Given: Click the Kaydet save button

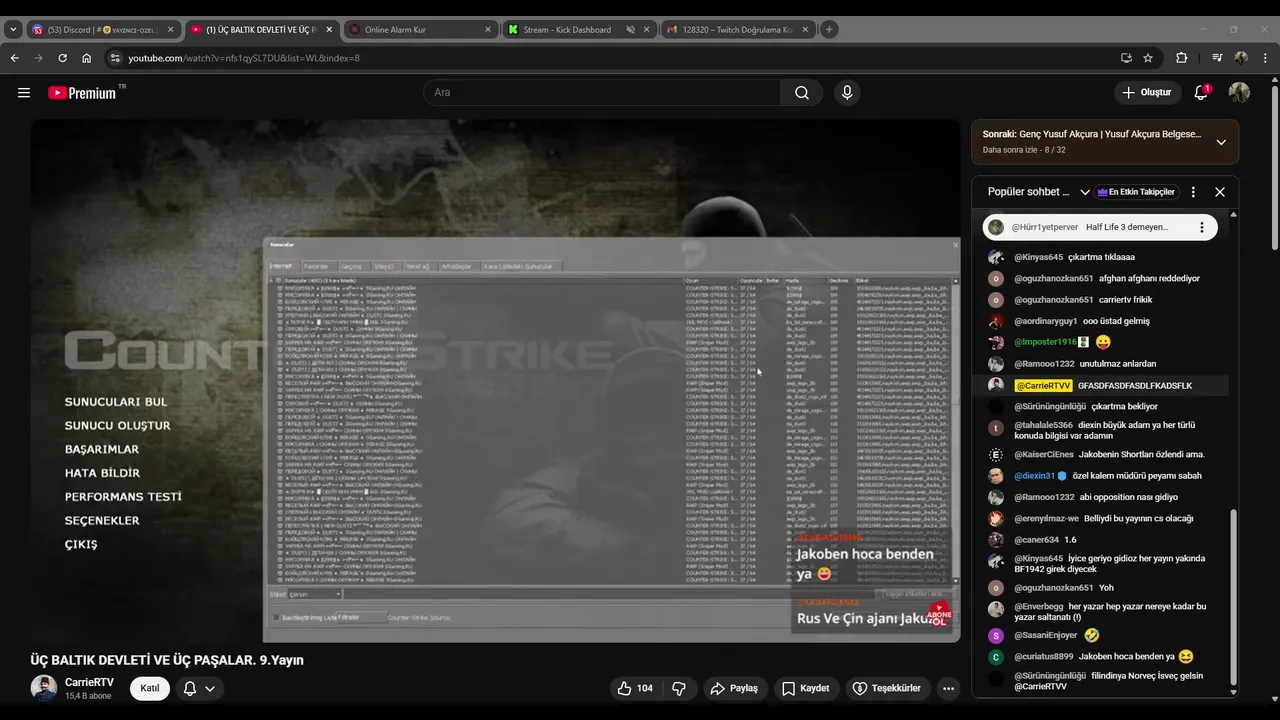Looking at the screenshot, I should 806,688.
